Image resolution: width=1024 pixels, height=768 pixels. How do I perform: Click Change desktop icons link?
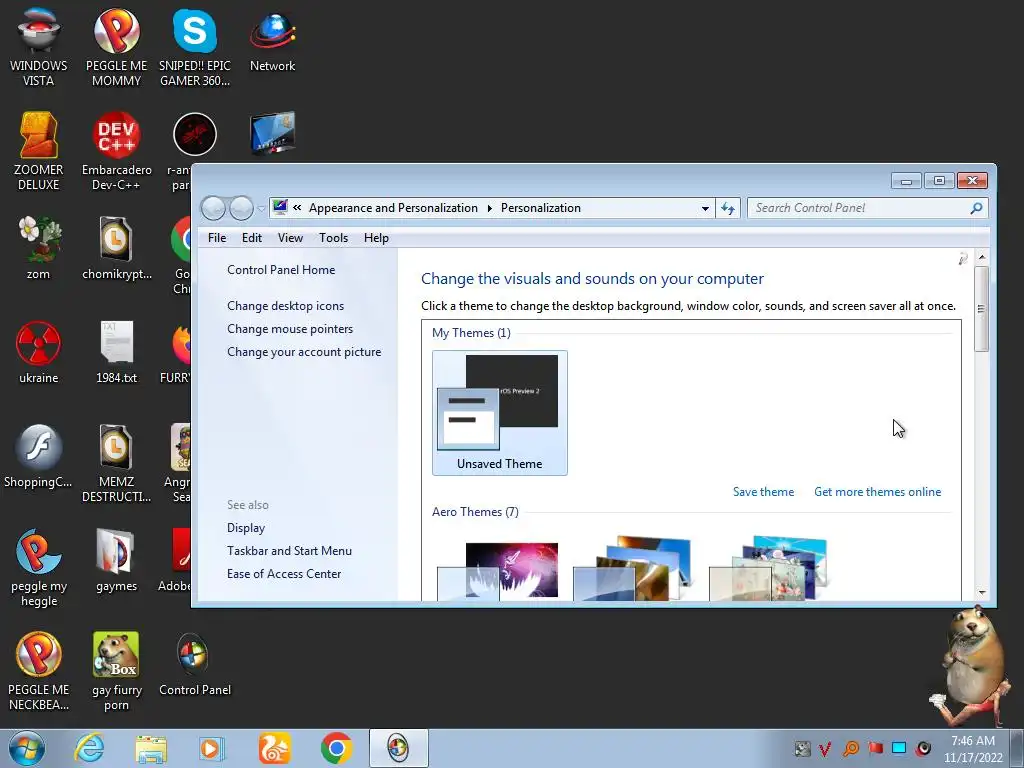click(x=285, y=306)
